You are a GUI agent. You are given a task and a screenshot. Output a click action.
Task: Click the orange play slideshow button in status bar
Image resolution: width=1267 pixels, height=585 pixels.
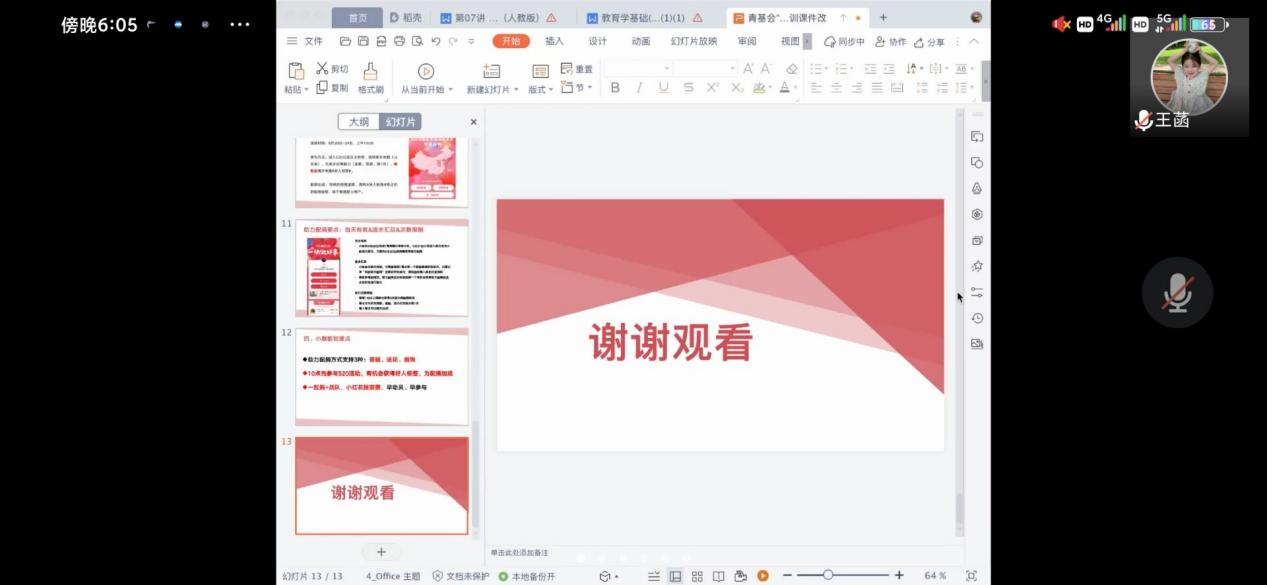coord(763,576)
